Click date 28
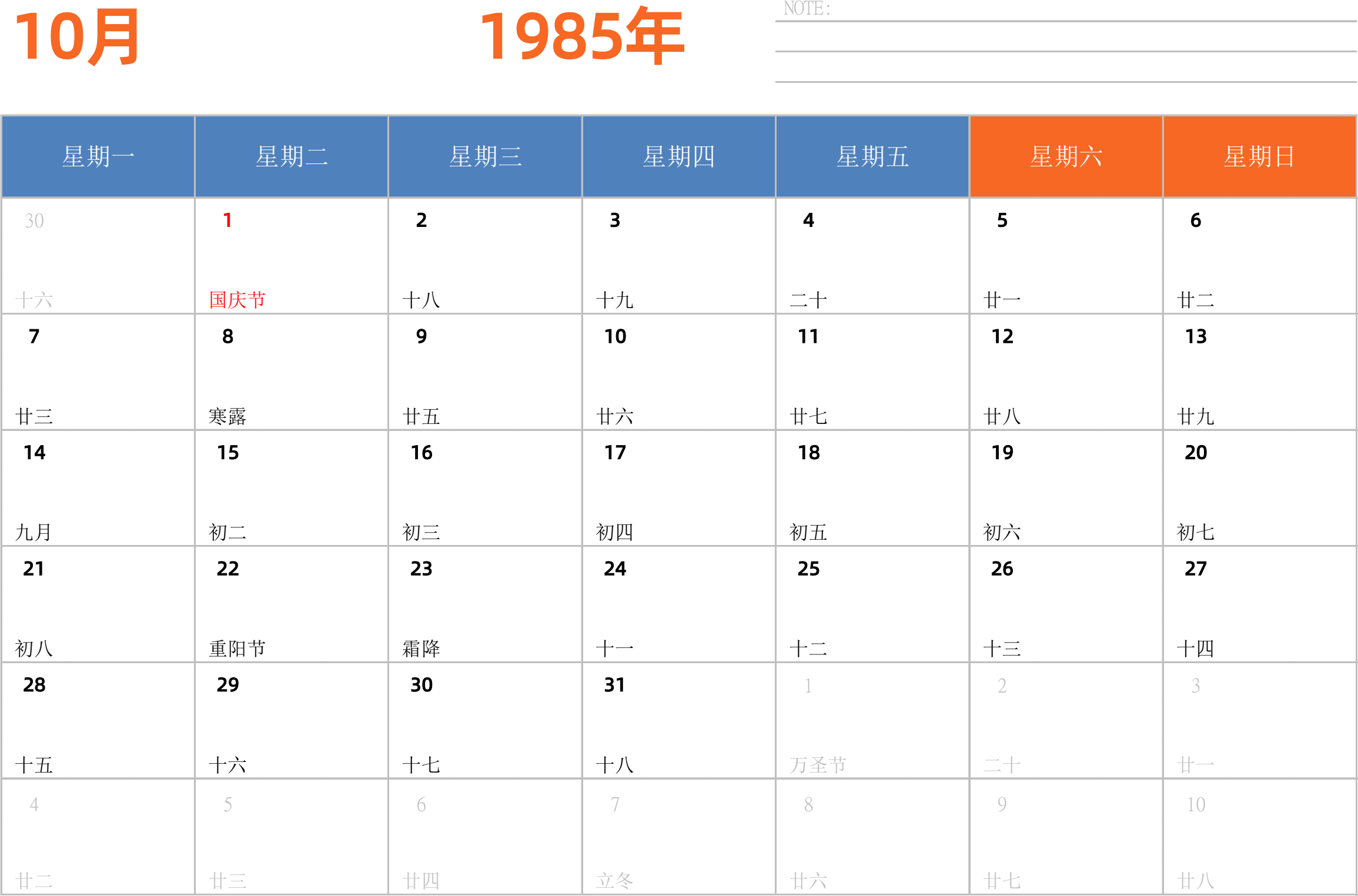The image size is (1358, 896). (x=34, y=685)
